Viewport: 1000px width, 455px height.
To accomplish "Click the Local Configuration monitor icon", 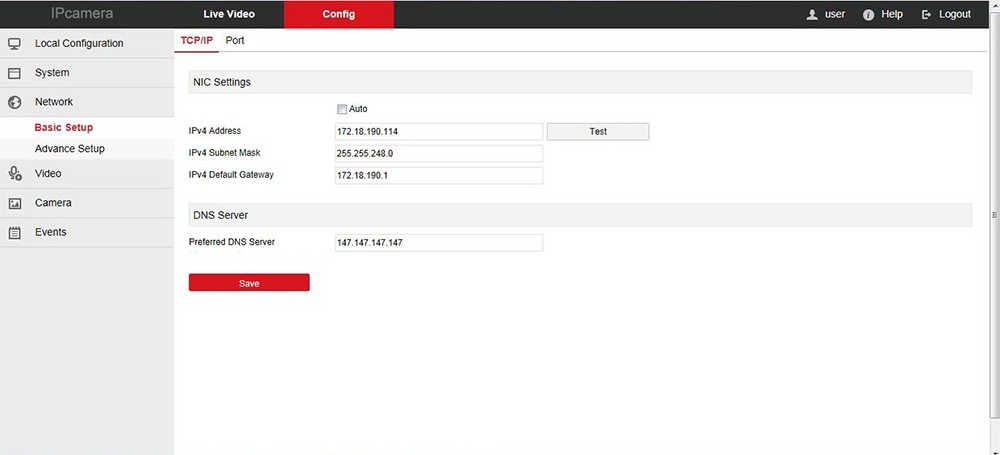I will [x=15, y=44].
